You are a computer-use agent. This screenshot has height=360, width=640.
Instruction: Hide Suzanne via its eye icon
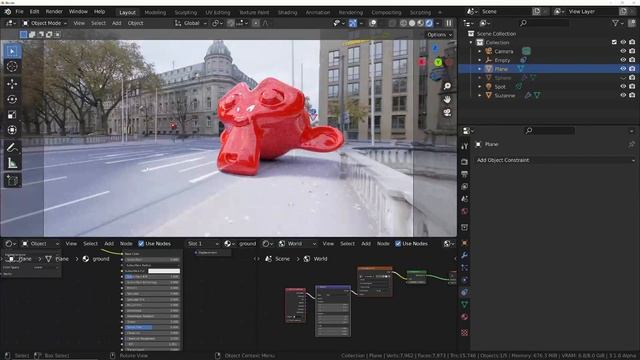point(623,95)
